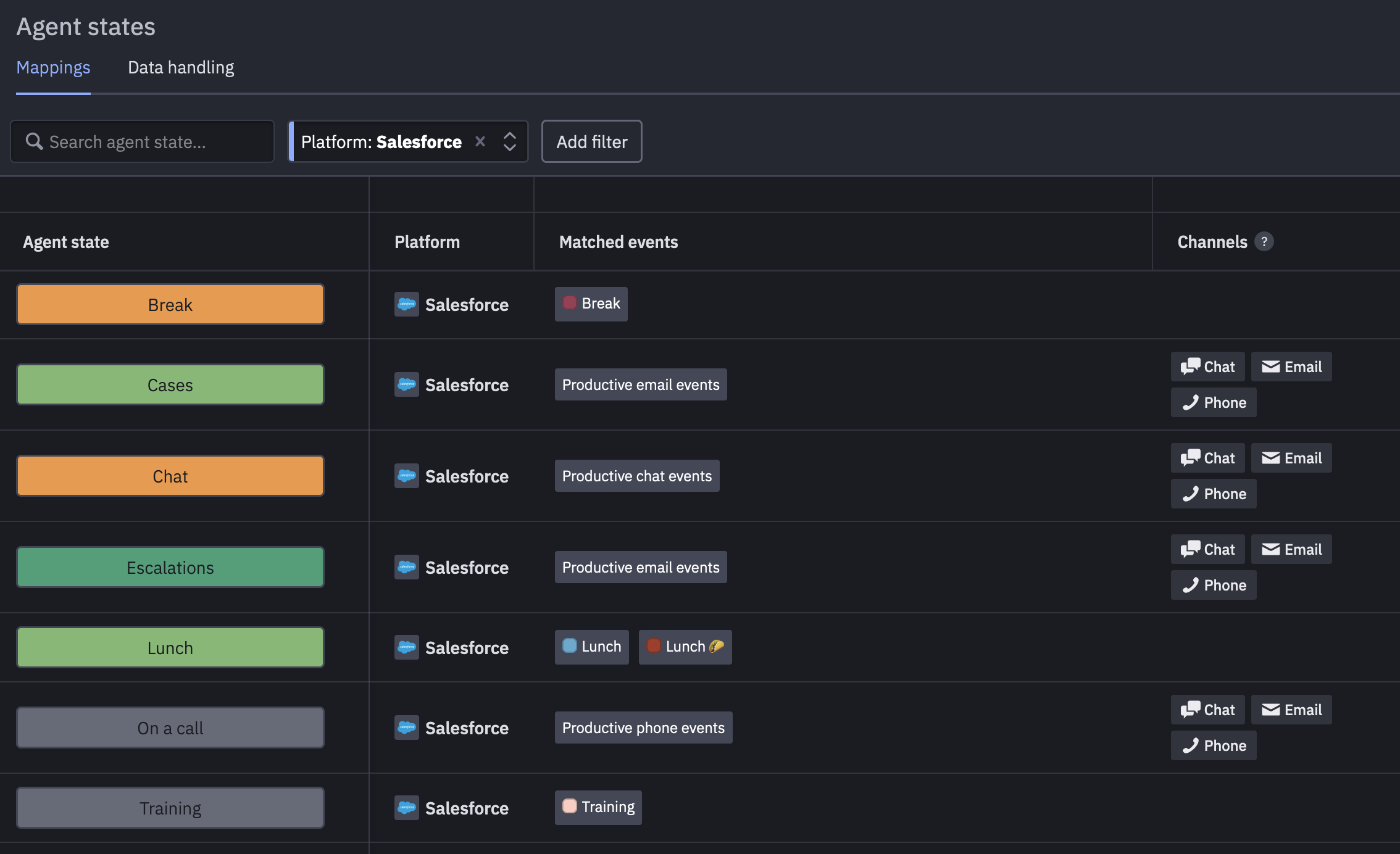Click the red color dot on the Break event
The image size is (1400, 854).
pos(570,303)
